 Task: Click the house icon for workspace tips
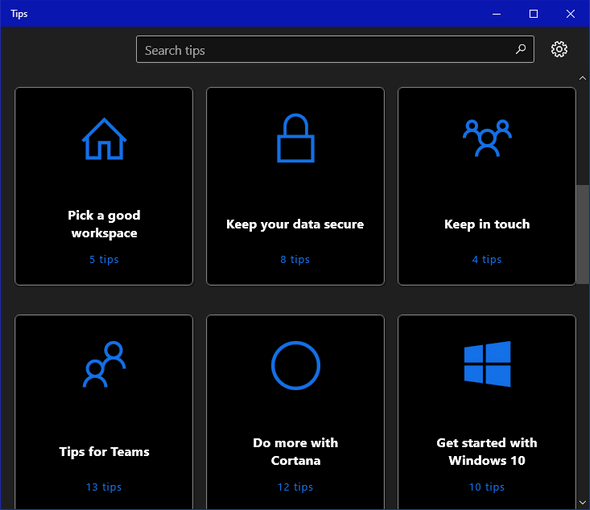[x=104, y=139]
